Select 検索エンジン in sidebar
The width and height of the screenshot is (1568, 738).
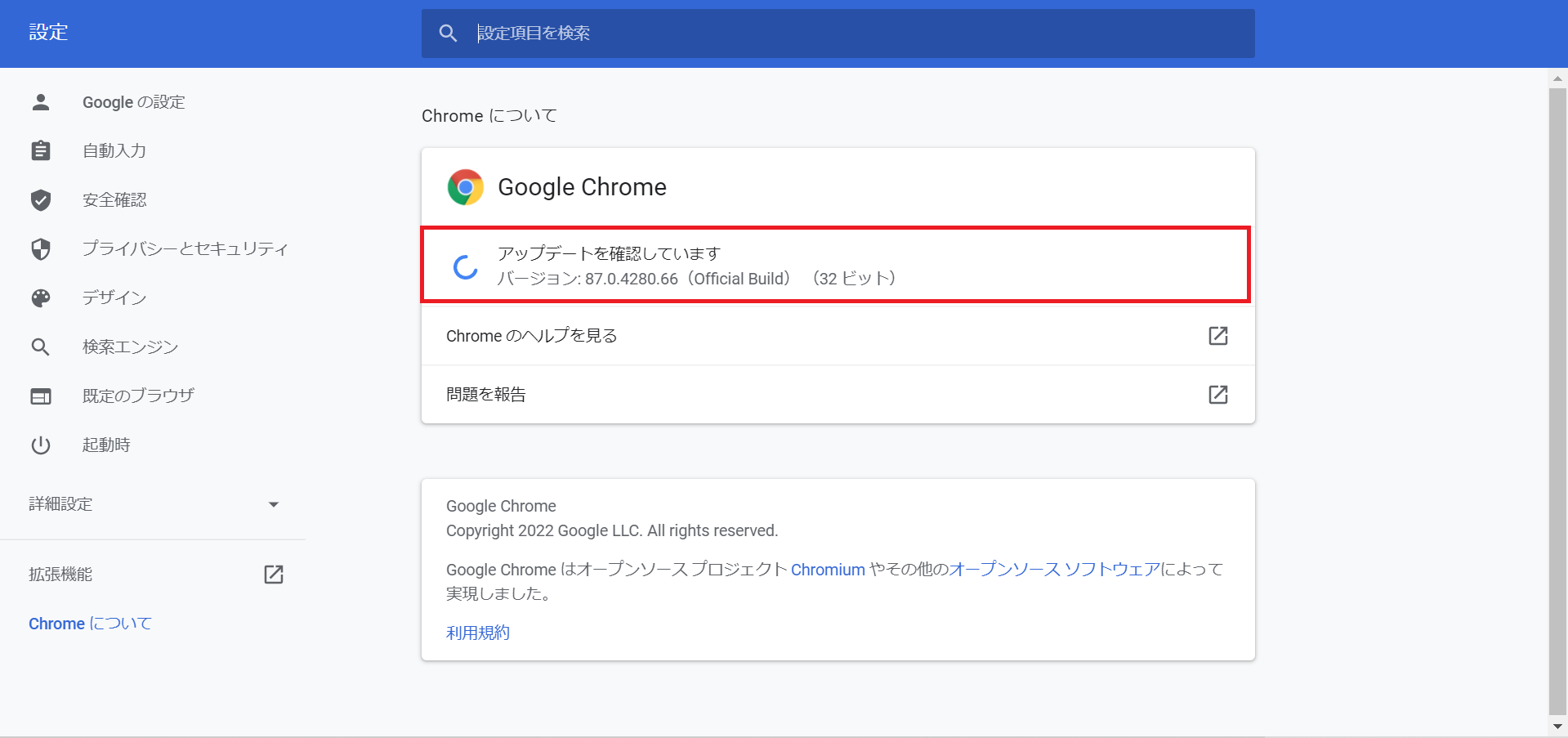click(130, 347)
